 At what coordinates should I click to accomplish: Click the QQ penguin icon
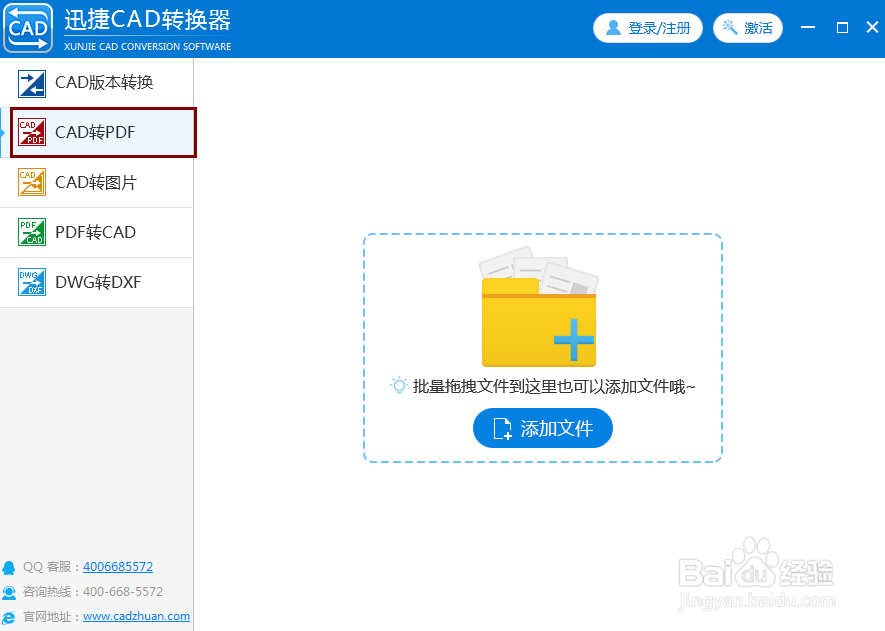pyautogui.click(x=9, y=567)
